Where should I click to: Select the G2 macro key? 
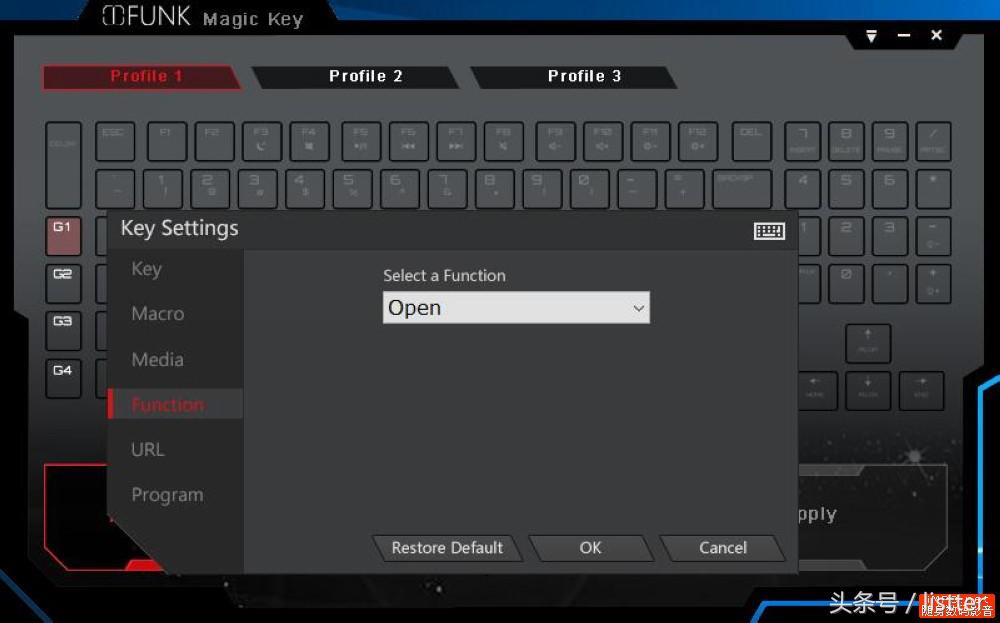(x=63, y=283)
